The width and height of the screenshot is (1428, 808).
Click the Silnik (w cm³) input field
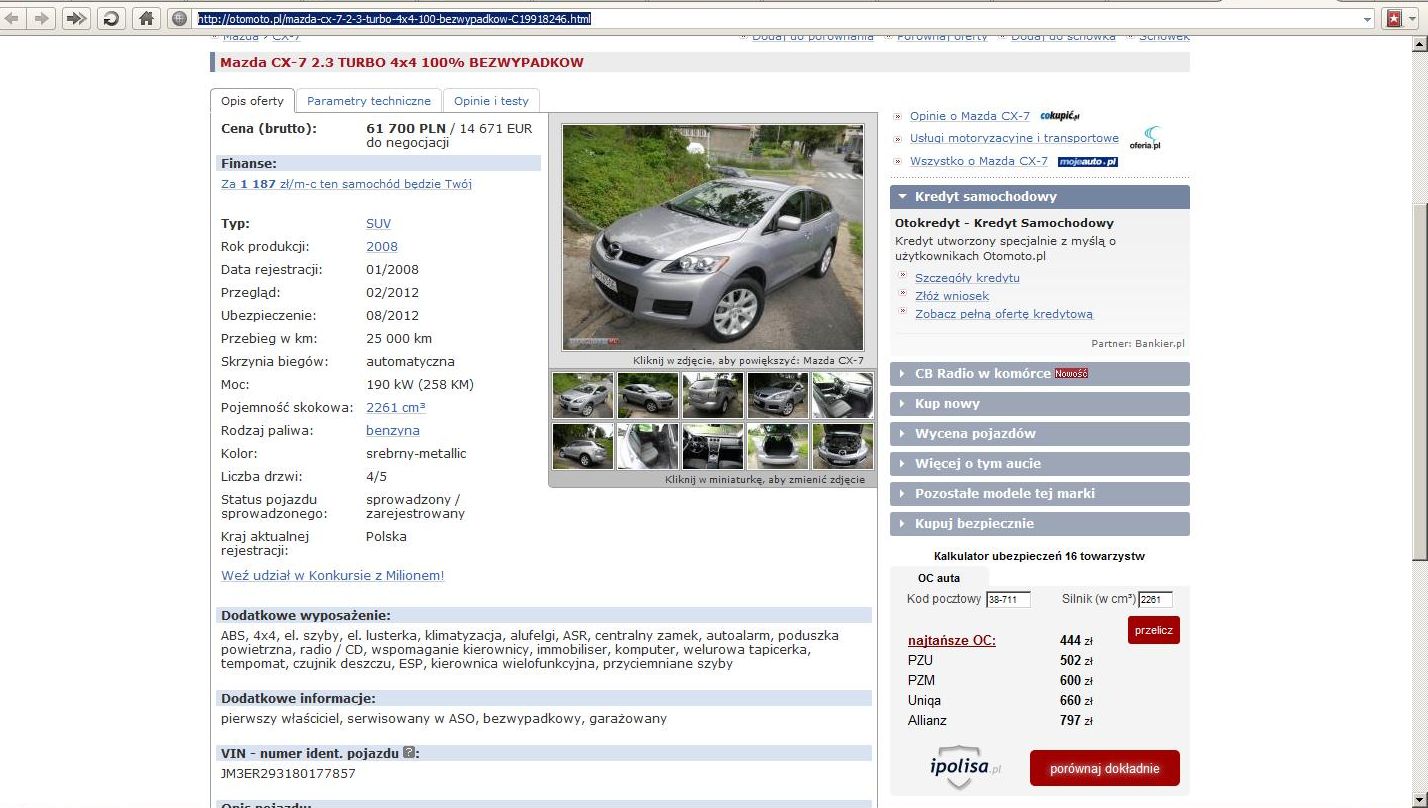(1155, 600)
